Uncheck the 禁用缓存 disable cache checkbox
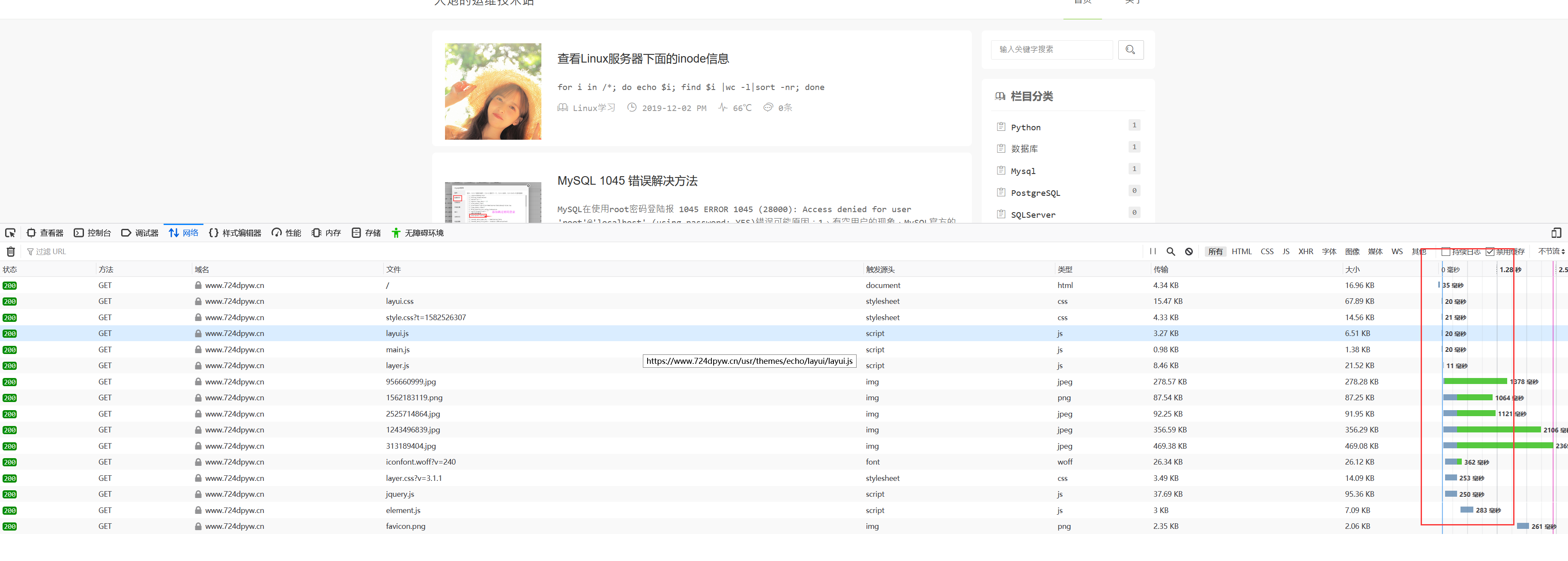This screenshot has width=1568, height=561. pyautogui.click(x=1490, y=252)
